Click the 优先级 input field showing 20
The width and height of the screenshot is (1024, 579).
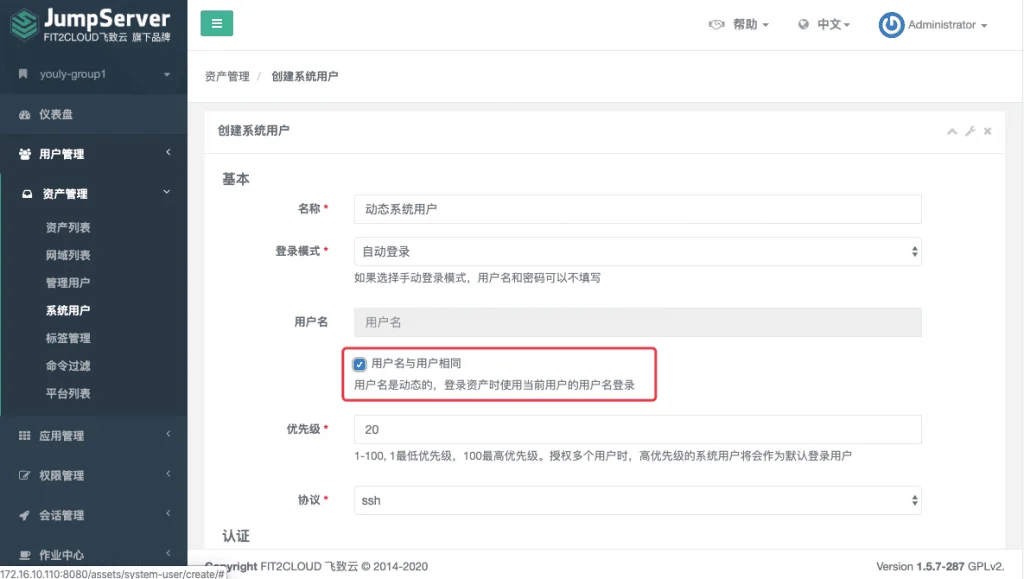pyautogui.click(x=637, y=430)
